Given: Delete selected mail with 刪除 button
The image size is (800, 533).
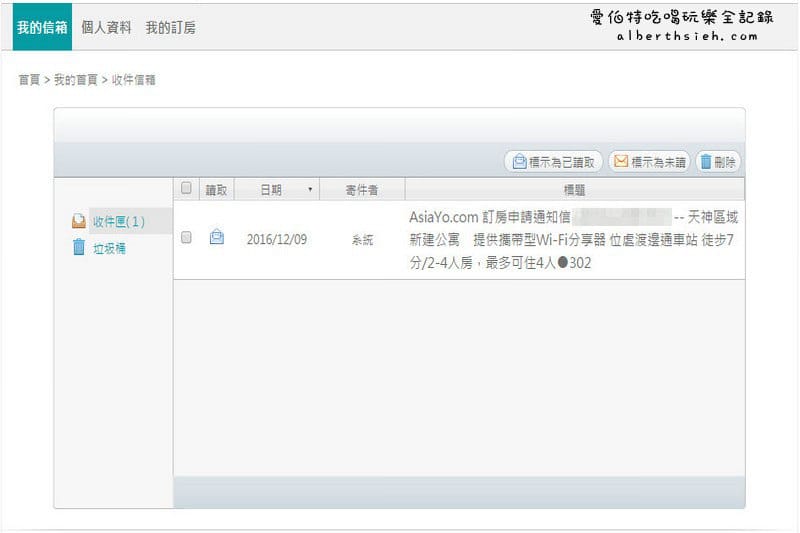Looking at the screenshot, I should click(718, 162).
